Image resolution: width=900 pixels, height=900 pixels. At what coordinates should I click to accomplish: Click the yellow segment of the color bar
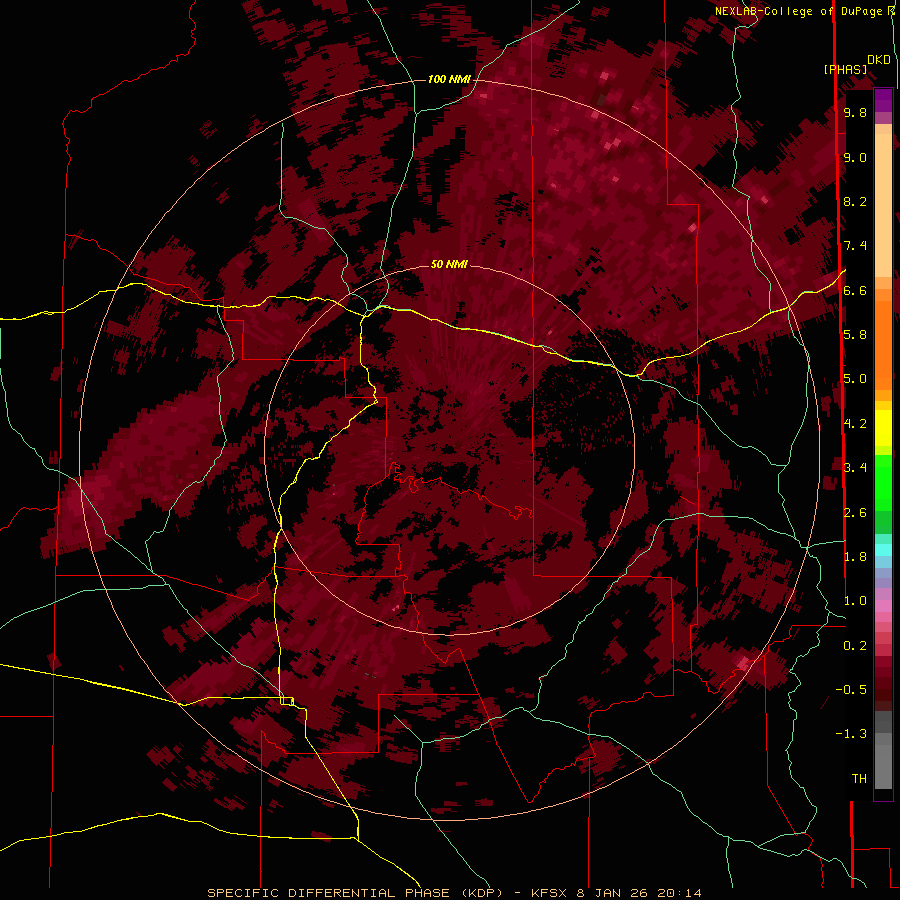[883, 429]
